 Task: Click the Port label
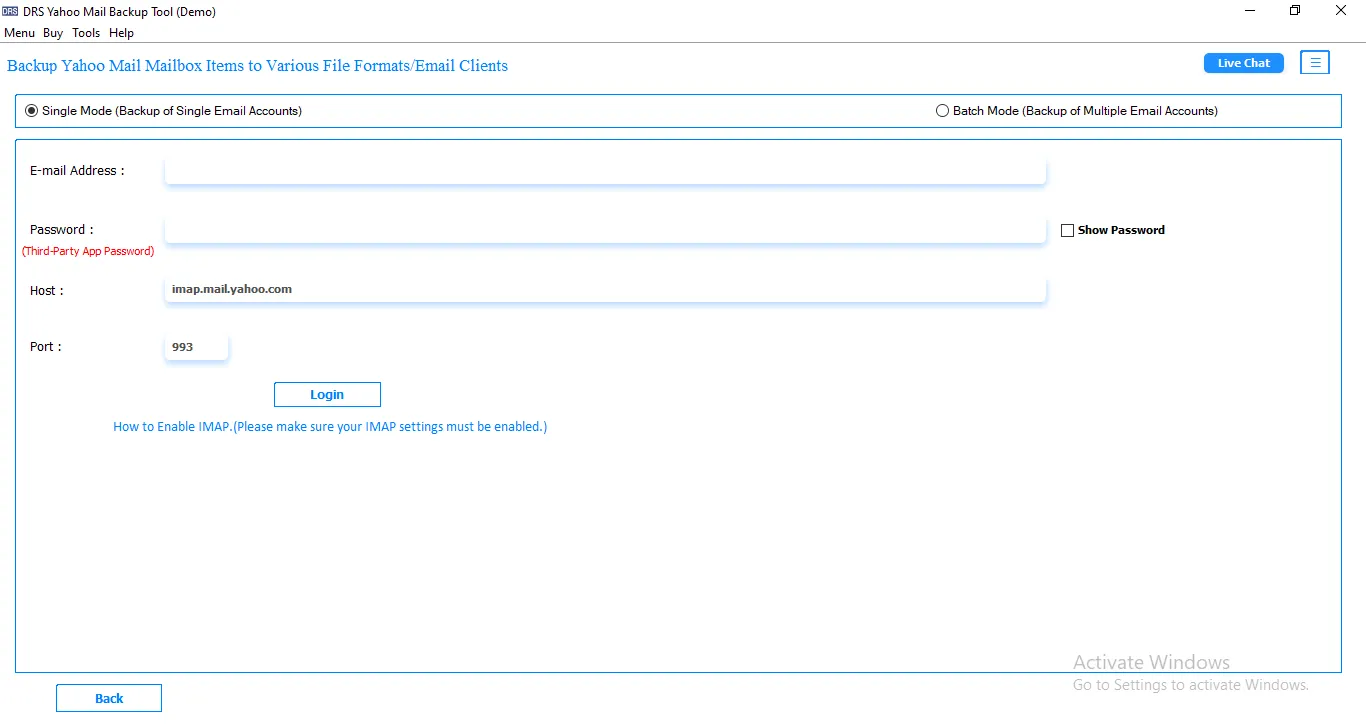tap(45, 347)
